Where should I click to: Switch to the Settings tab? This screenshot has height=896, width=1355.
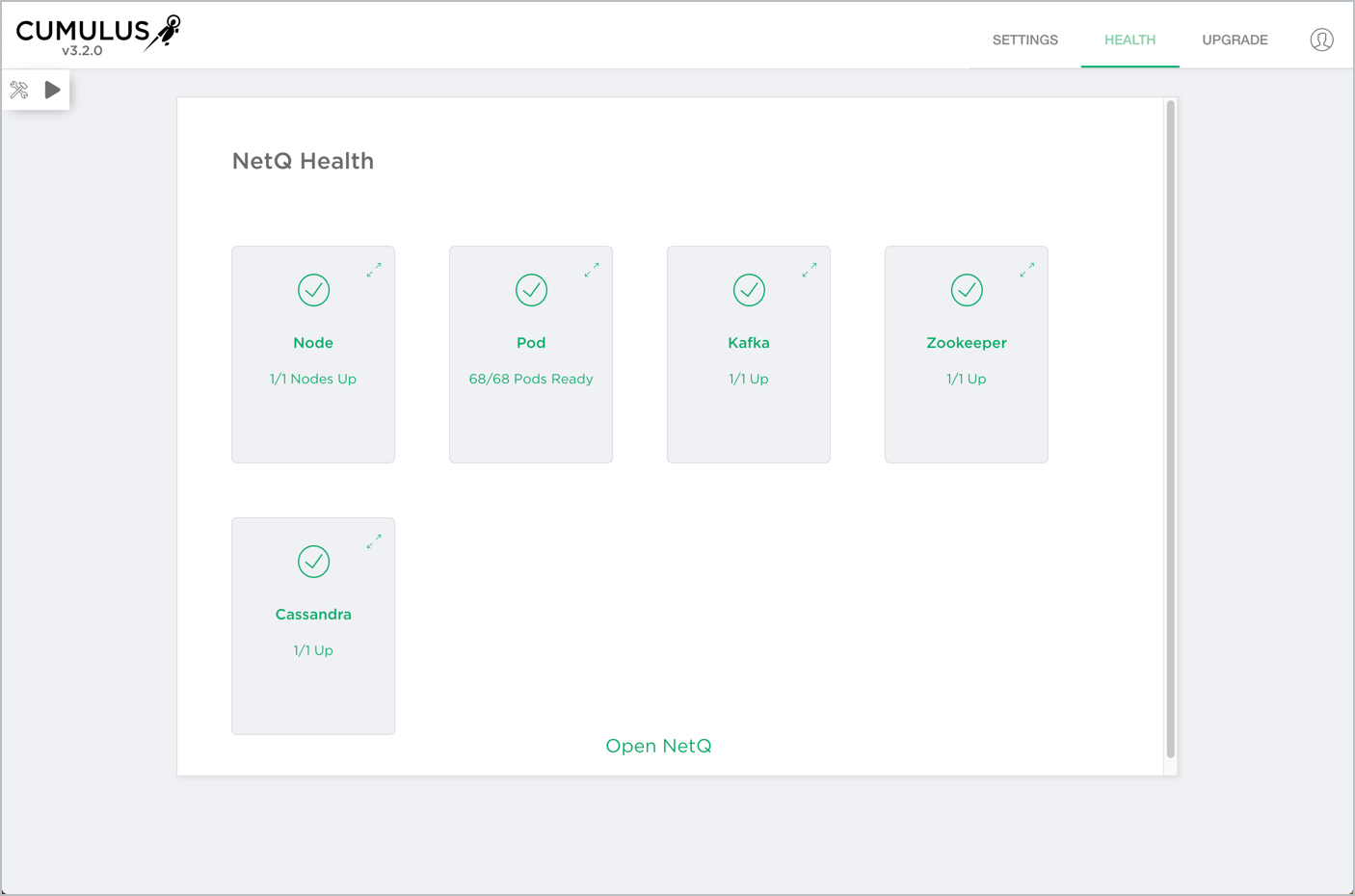tap(1024, 40)
